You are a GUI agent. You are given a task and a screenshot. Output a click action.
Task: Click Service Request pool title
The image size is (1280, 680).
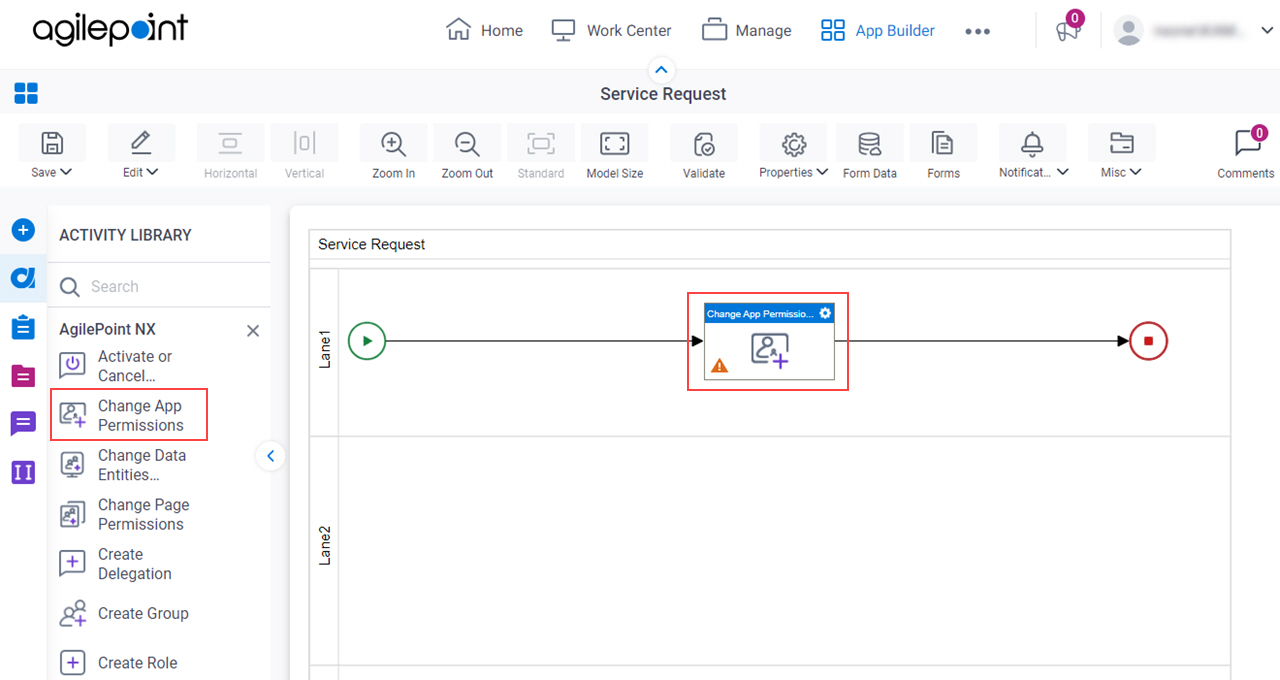[x=371, y=244]
